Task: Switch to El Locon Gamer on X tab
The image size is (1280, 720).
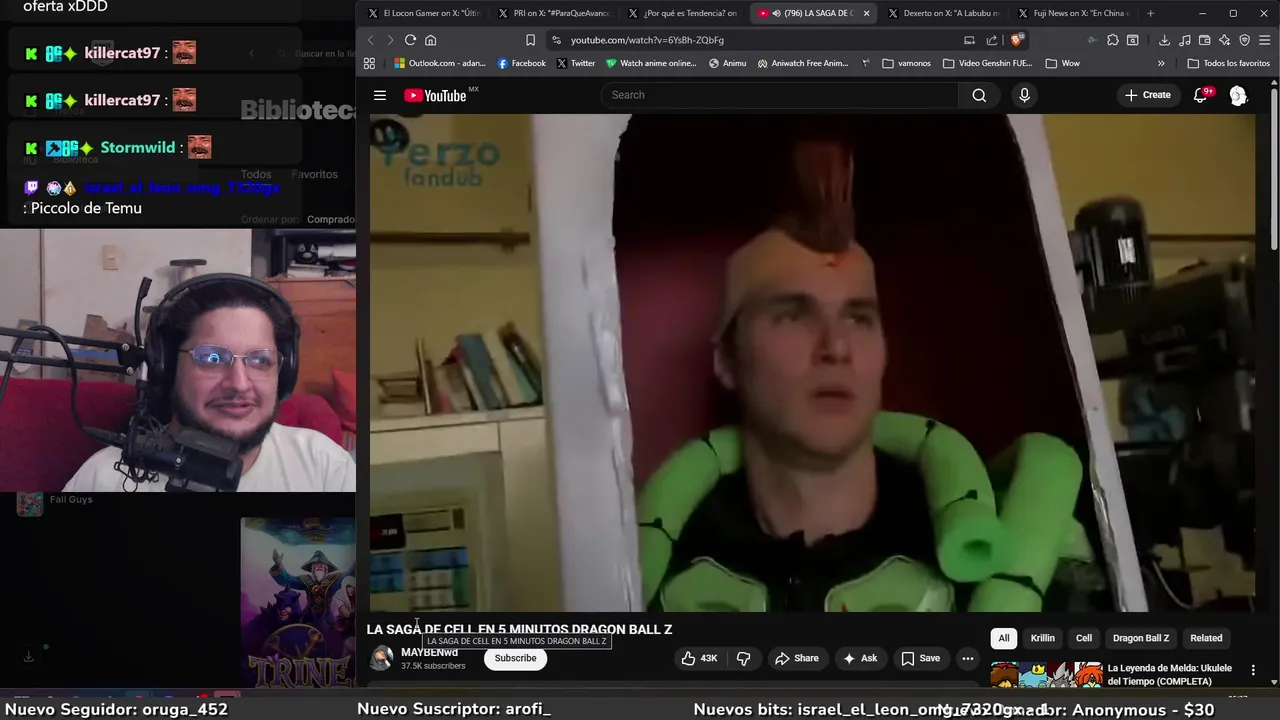Action: pos(424,13)
